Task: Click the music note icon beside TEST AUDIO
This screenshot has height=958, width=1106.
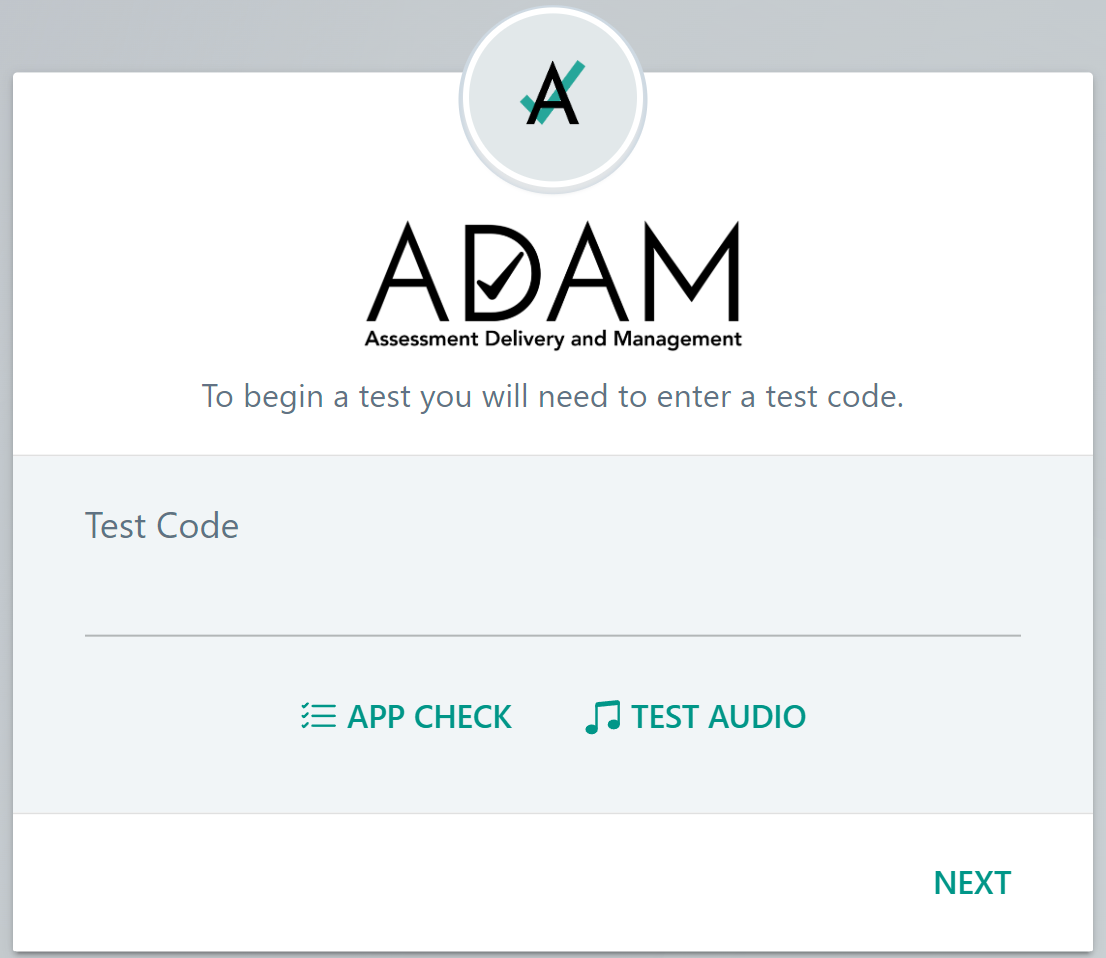Action: tap(602, 715)
